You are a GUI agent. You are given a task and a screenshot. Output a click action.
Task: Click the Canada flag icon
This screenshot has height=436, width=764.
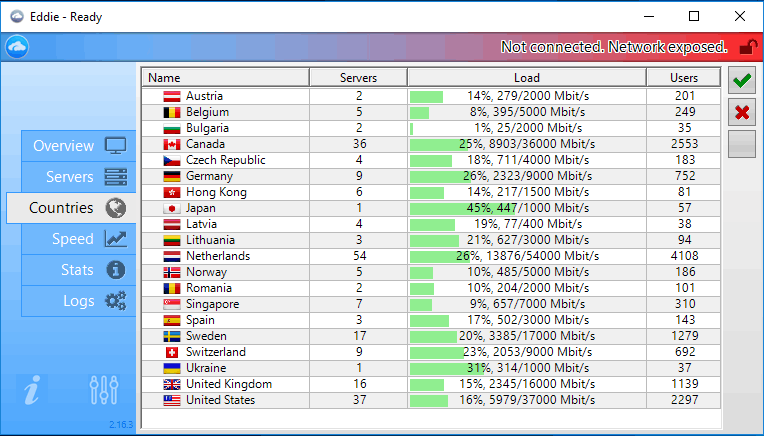click(172, 145)
